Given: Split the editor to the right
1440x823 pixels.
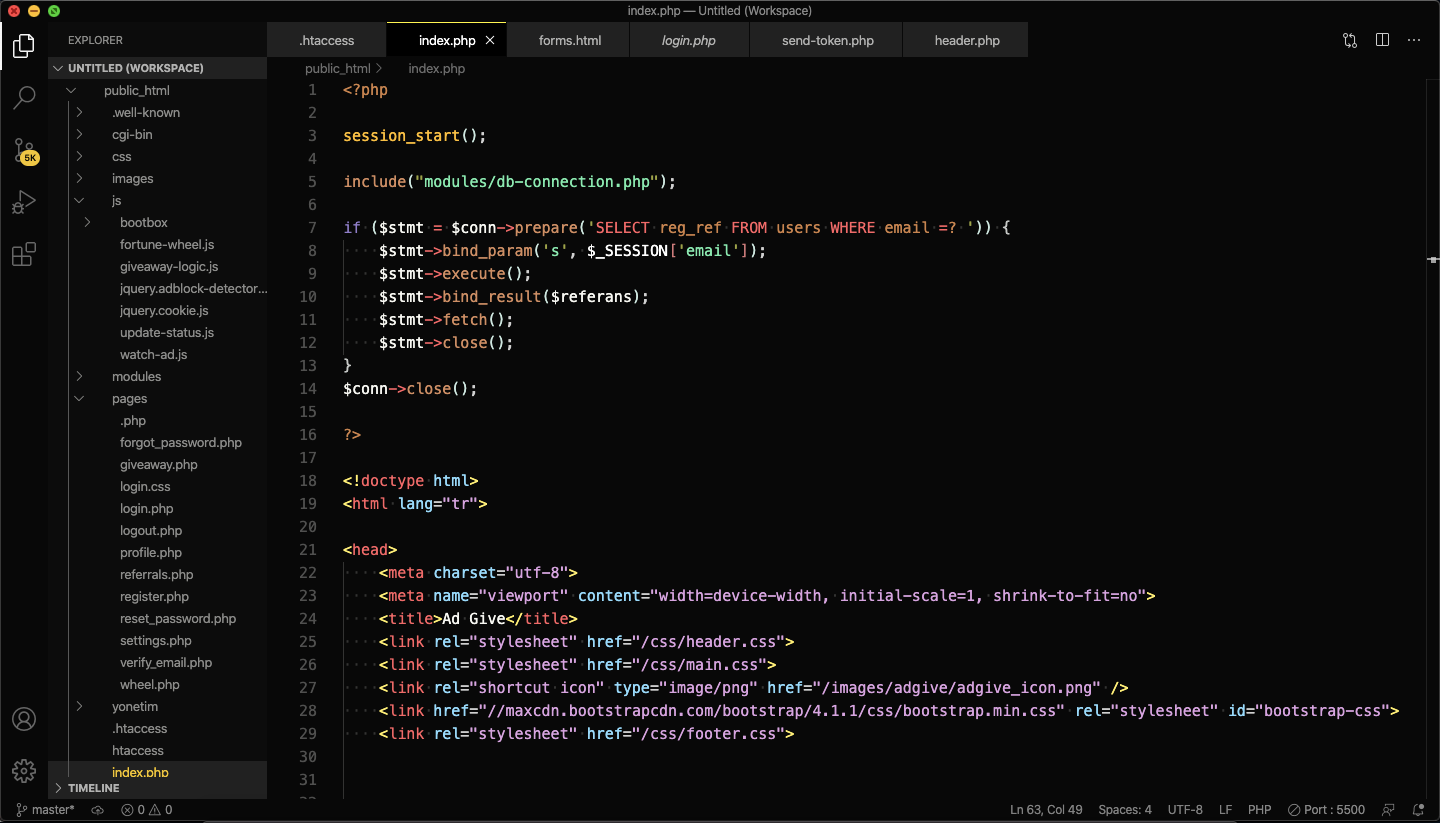Looking at the screenshot, I should [x=1382, y=40].
